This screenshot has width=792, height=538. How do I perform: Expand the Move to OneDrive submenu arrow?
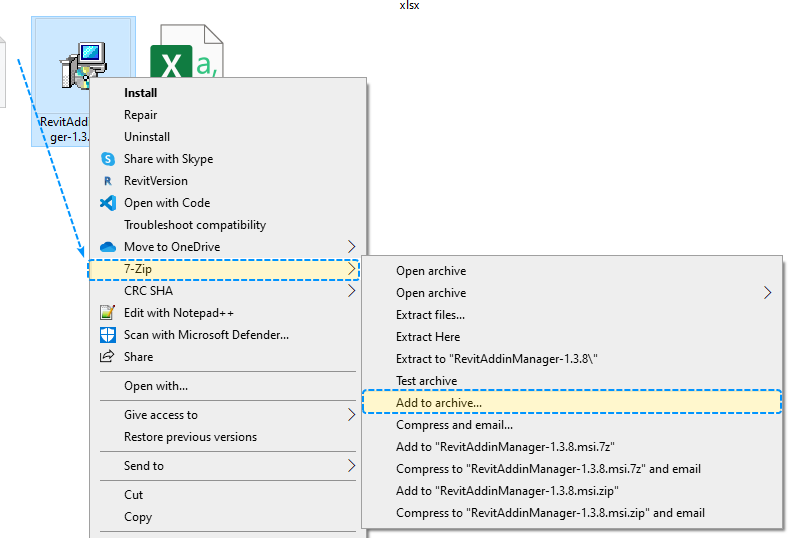(352, 247)
